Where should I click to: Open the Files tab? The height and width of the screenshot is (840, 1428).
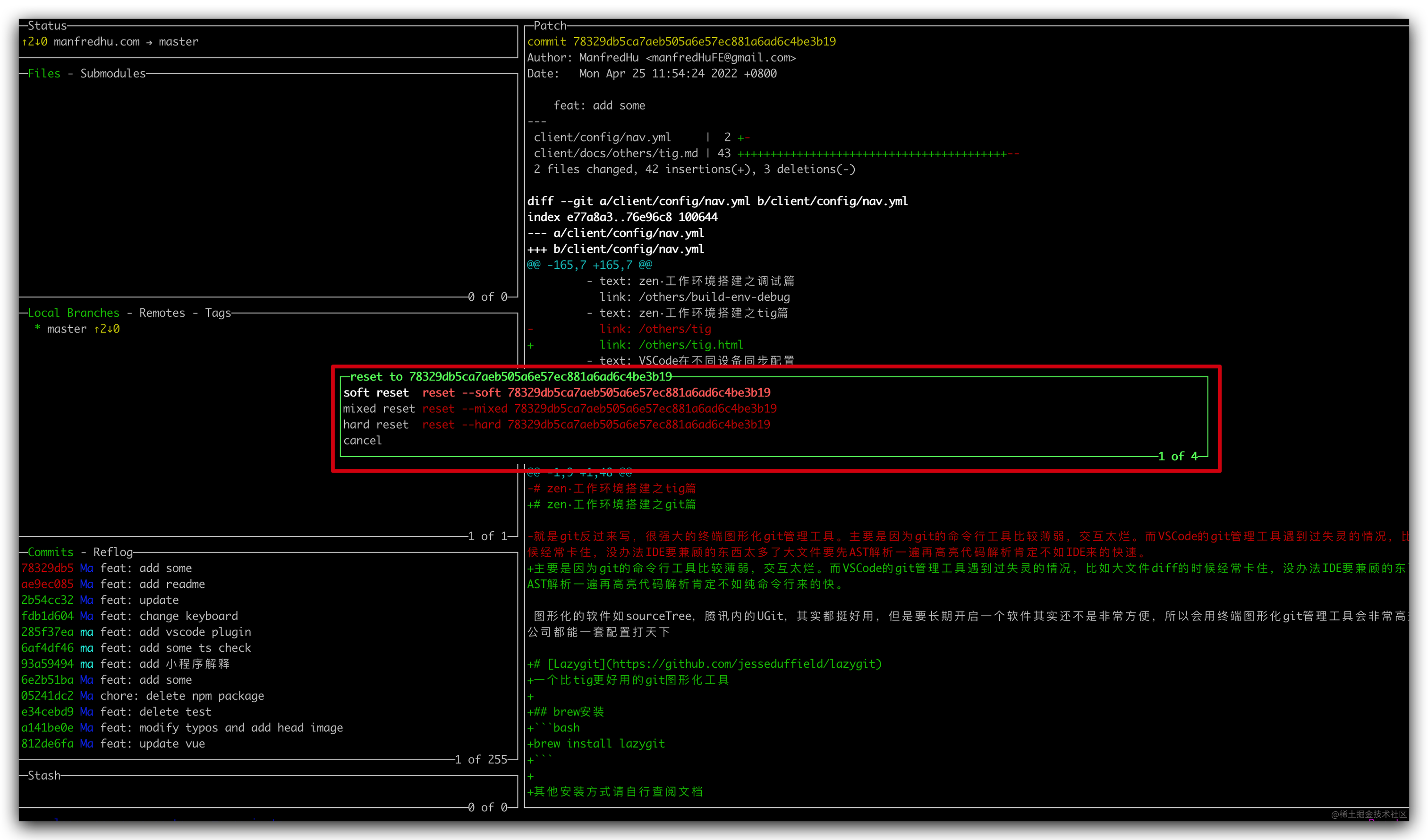(43, 74)
